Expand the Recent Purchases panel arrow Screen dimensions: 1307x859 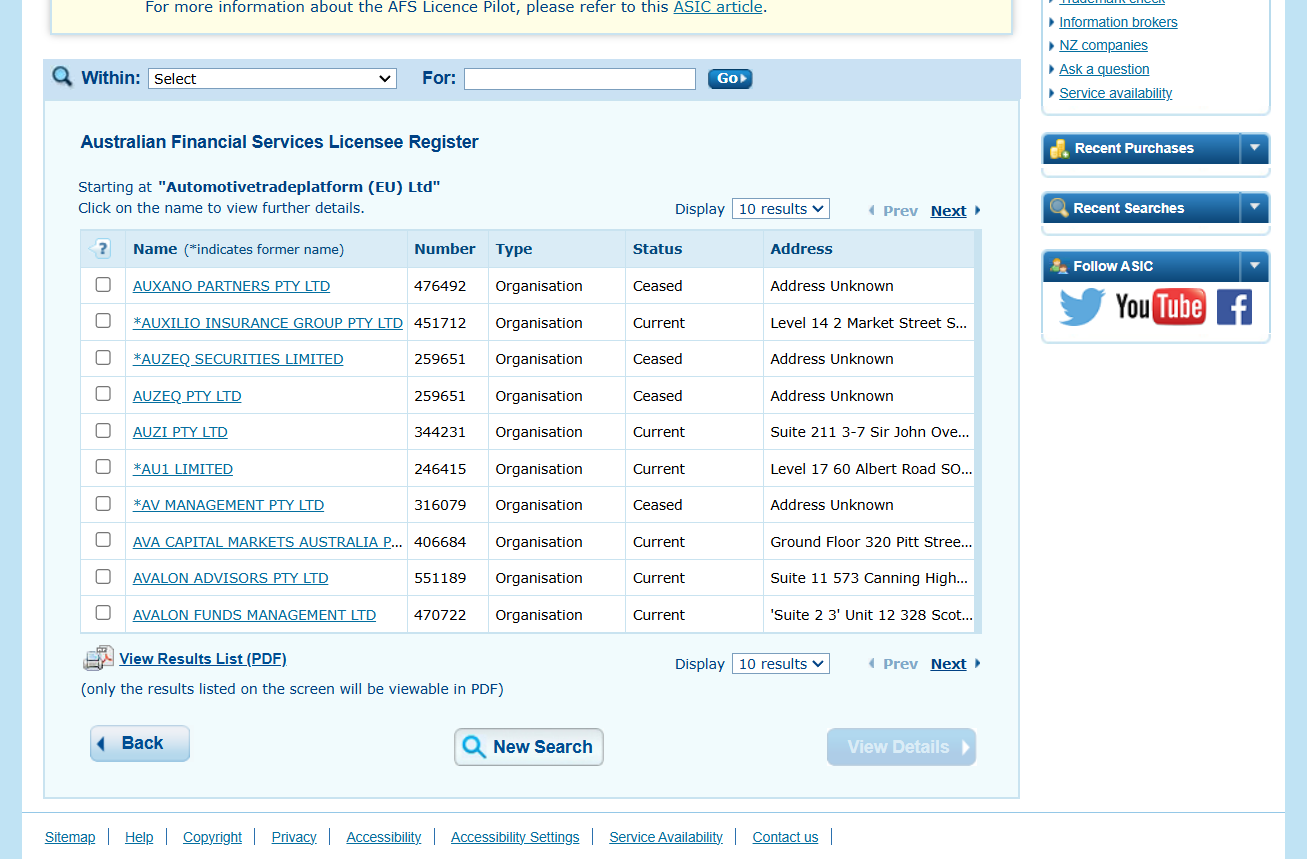pyautogui.click(x=1254, y=148)
